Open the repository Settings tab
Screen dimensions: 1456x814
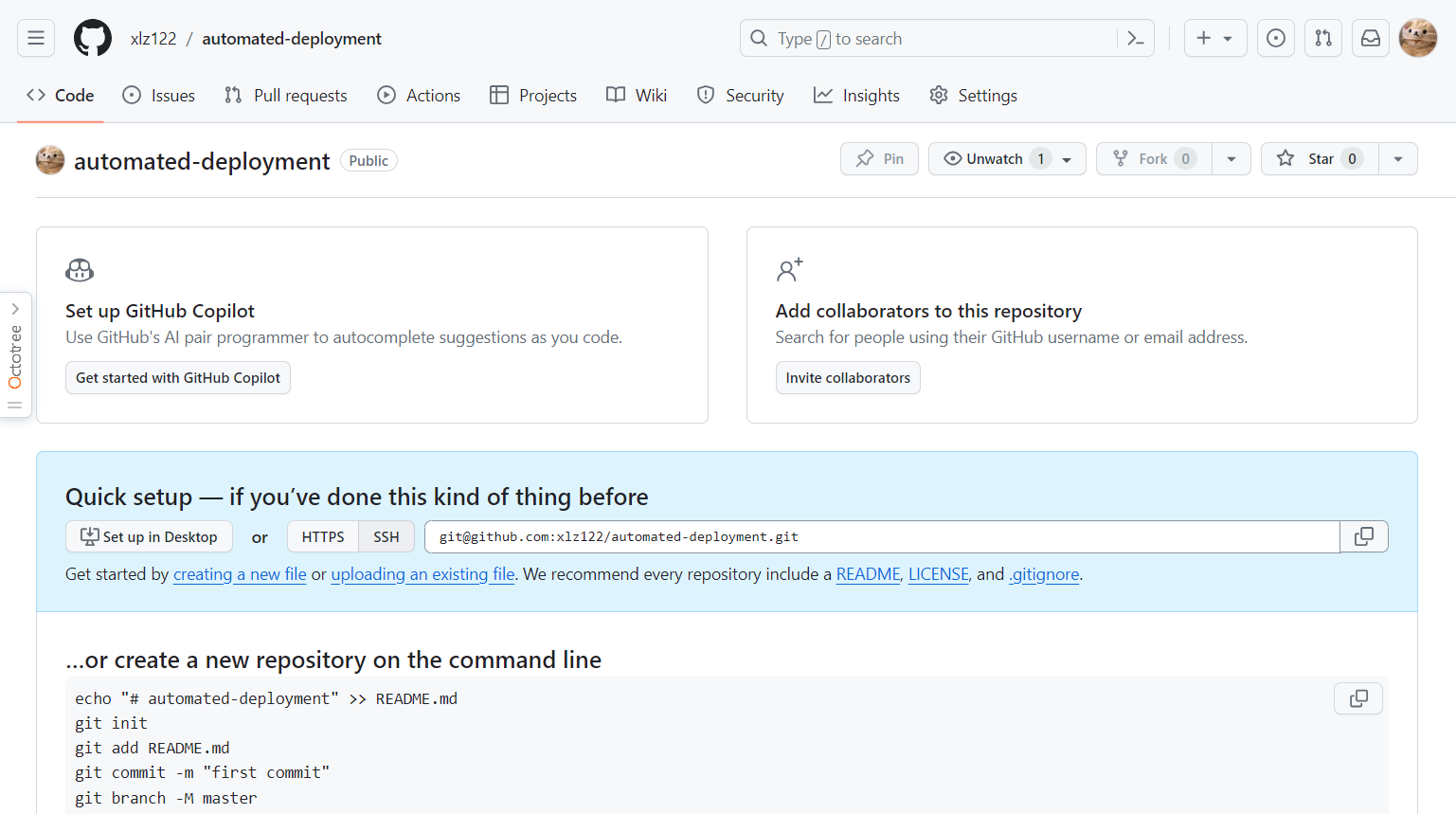(x=973, y=96)
